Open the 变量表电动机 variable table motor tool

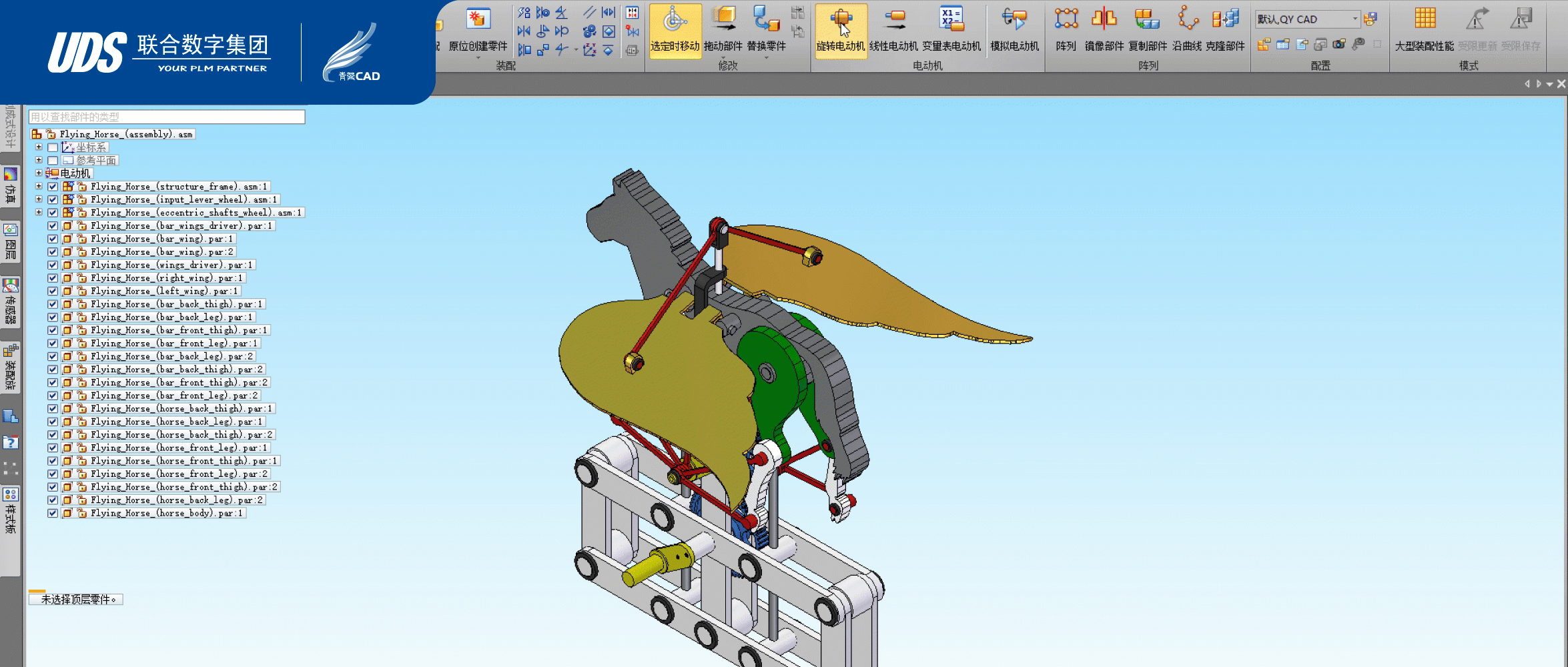pyautogui.click(x=951, y=30)
